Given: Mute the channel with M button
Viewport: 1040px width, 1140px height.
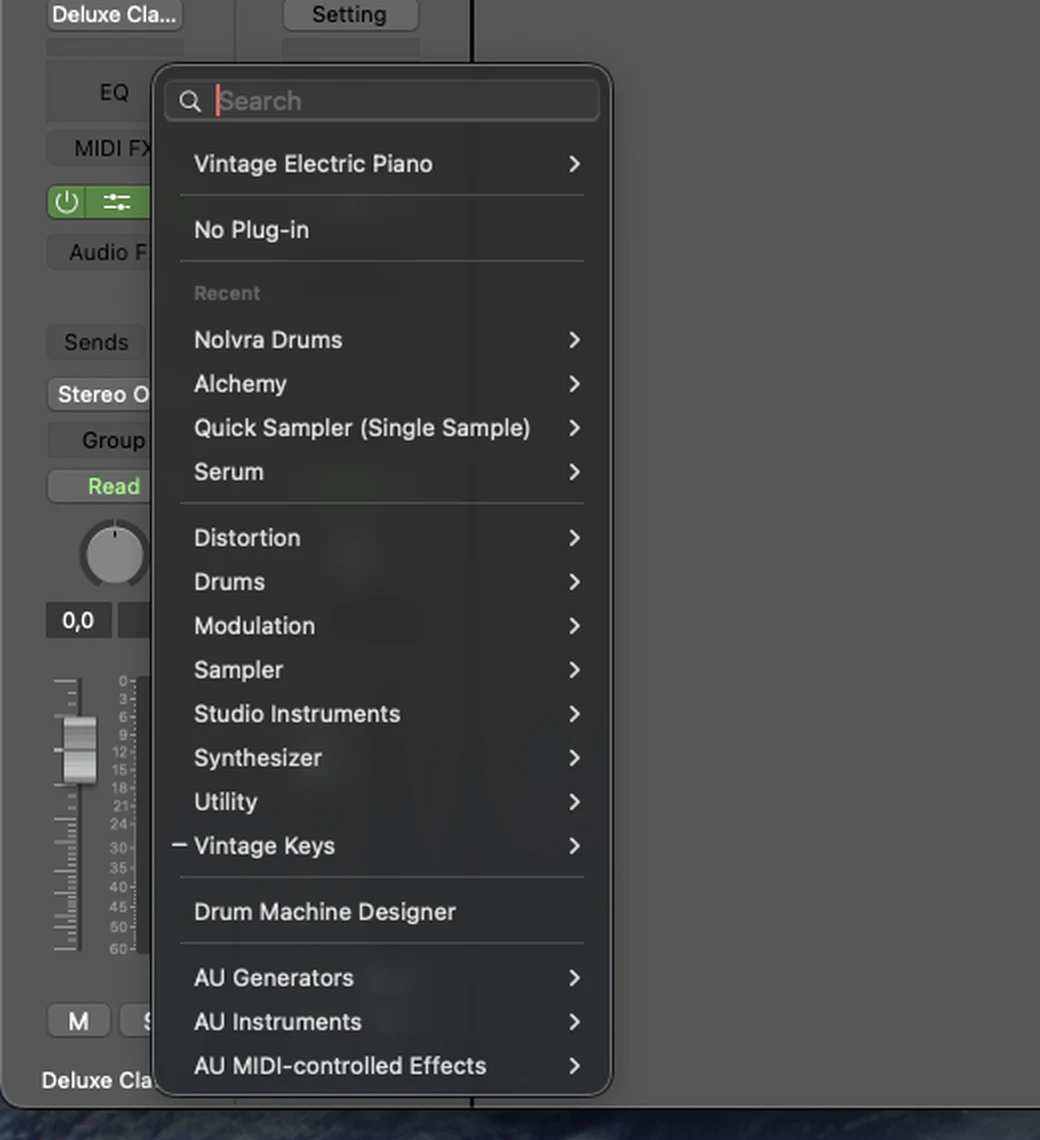Looking at the screenshot, I should 79,1021.
